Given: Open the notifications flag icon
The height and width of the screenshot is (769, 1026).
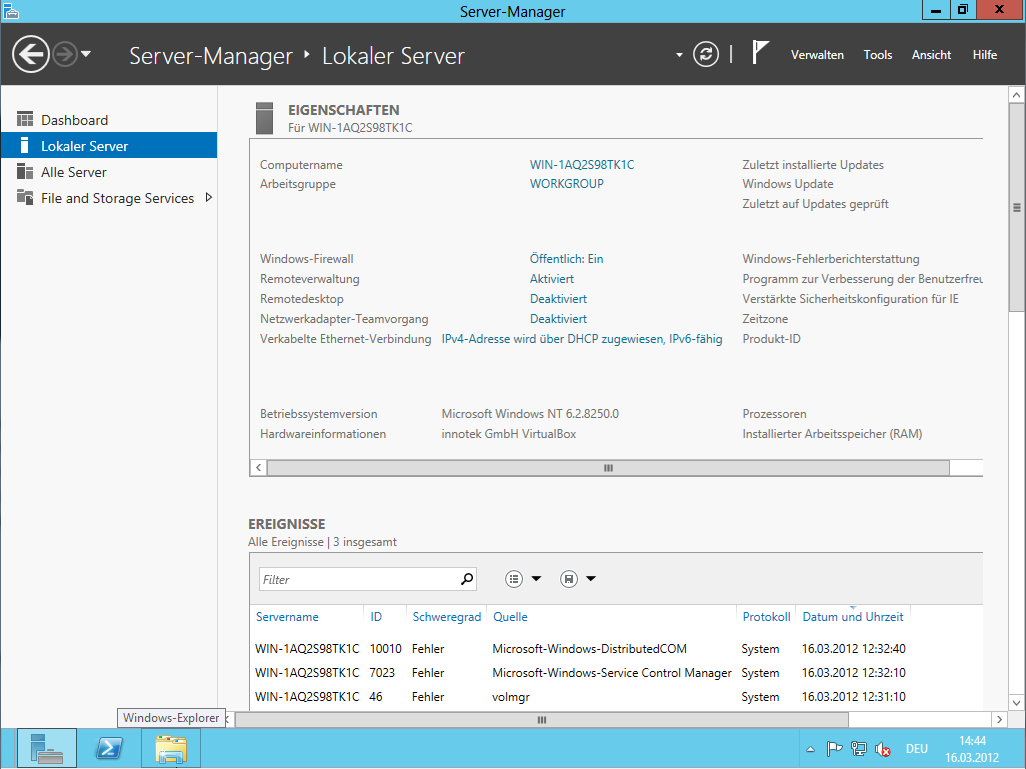Looking at the screenshot, I should 760,53.
